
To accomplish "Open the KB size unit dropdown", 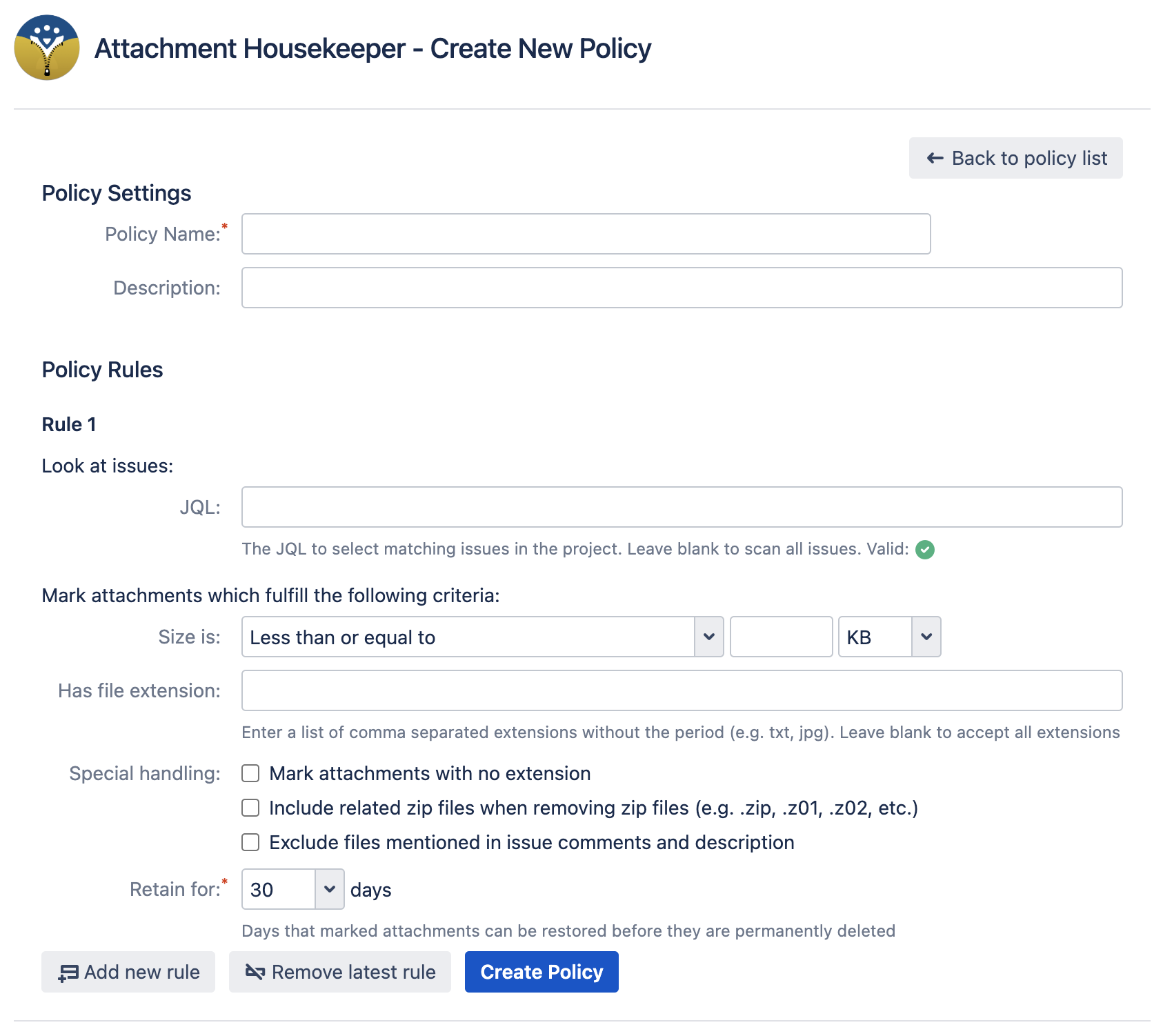I will tap(888, 637).
